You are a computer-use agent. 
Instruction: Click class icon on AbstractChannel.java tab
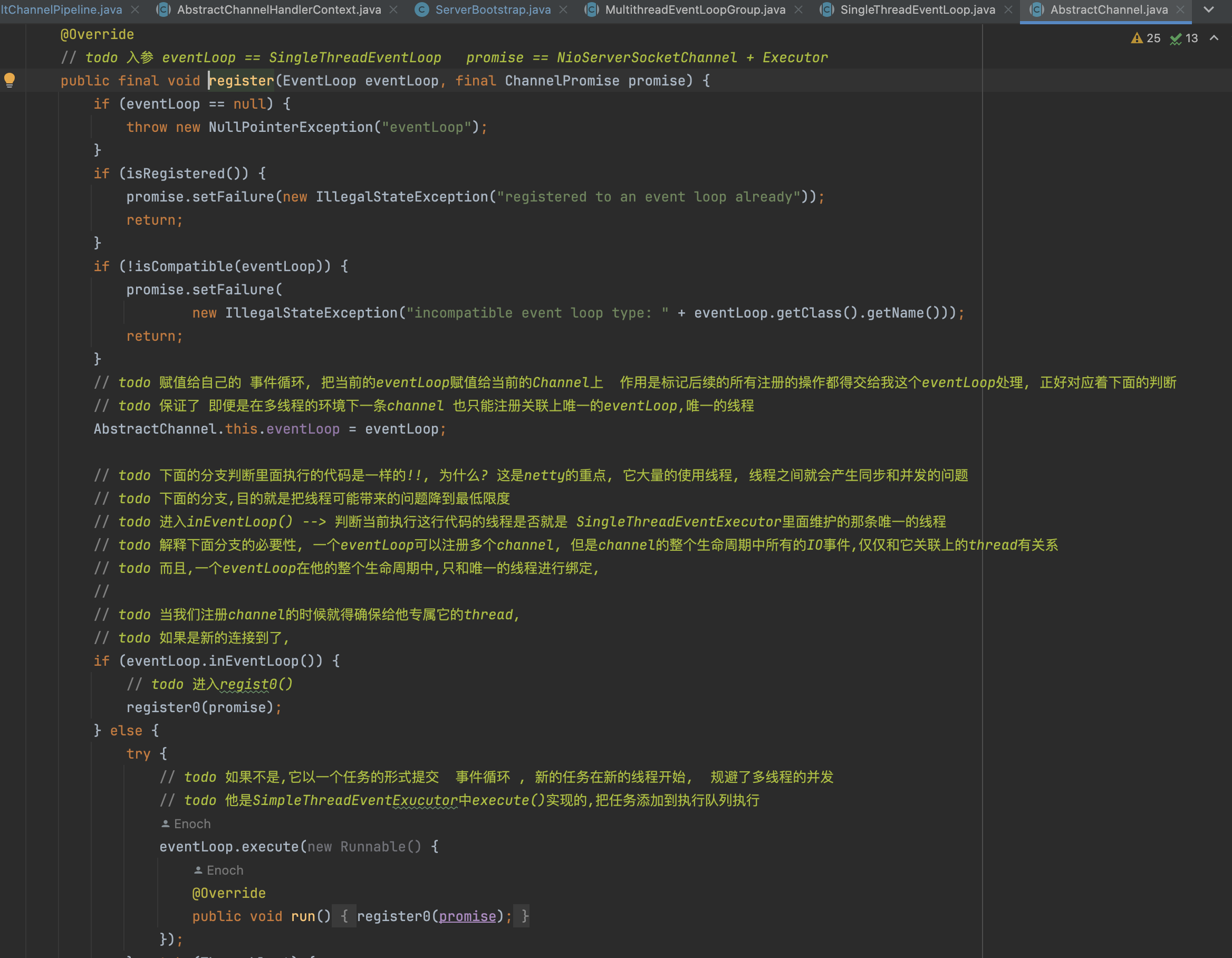[x=1036, y=9]
